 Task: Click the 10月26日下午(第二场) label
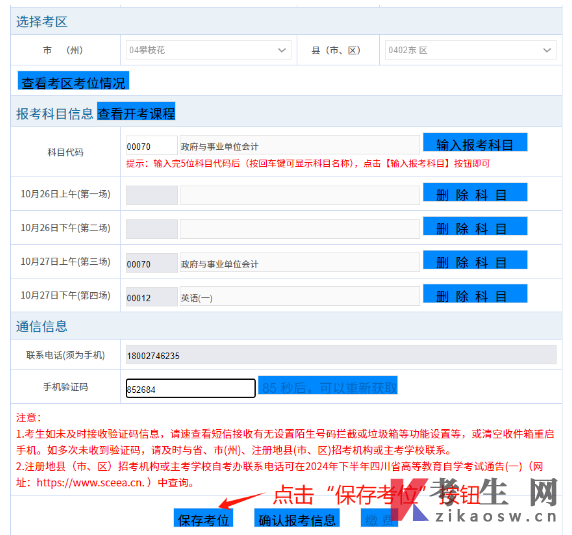pos(66,228)
